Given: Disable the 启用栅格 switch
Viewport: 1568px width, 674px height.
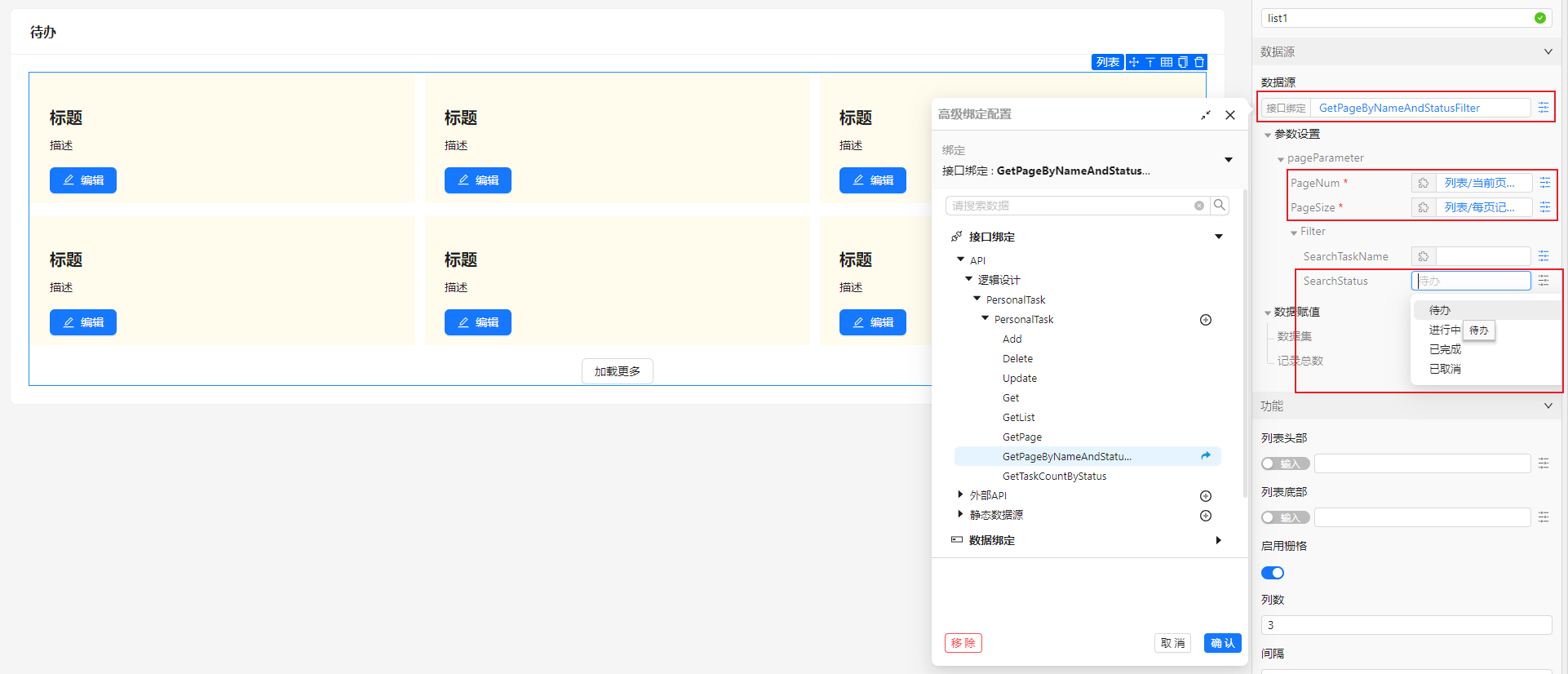Looking at the screenshot, I should click(x=1273, y=573).
